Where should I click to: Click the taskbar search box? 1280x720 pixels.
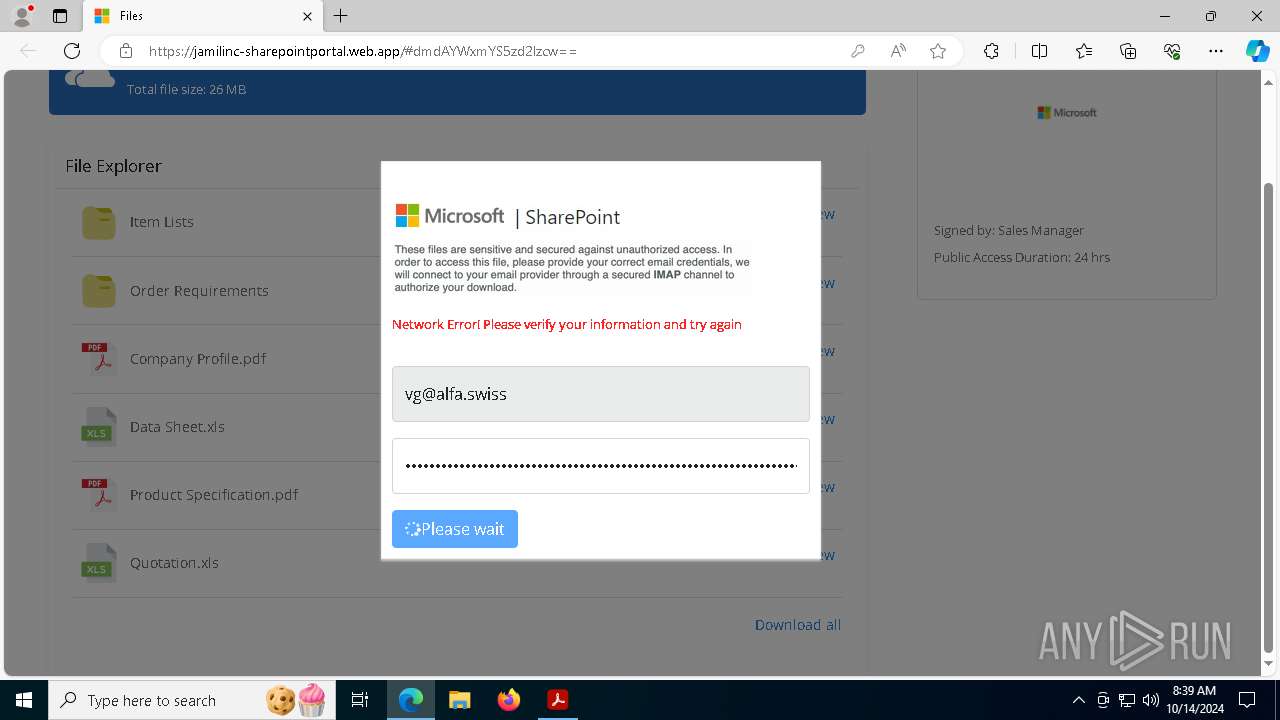point(192,700)
